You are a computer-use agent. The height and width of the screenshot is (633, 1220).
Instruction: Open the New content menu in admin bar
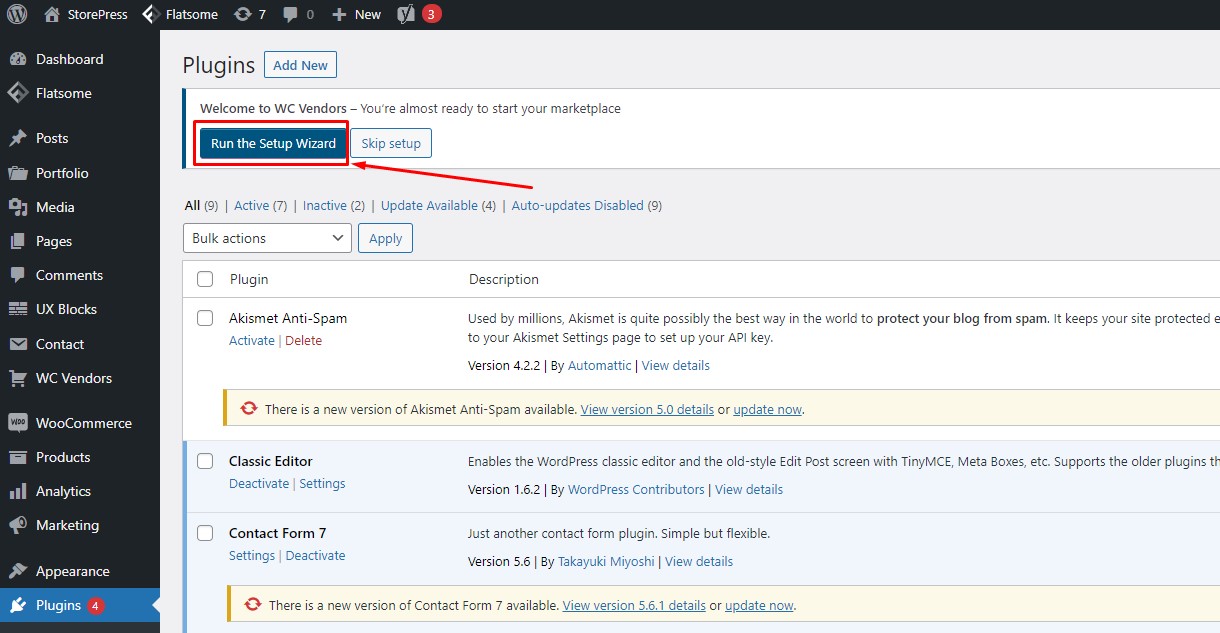point(357,14)
